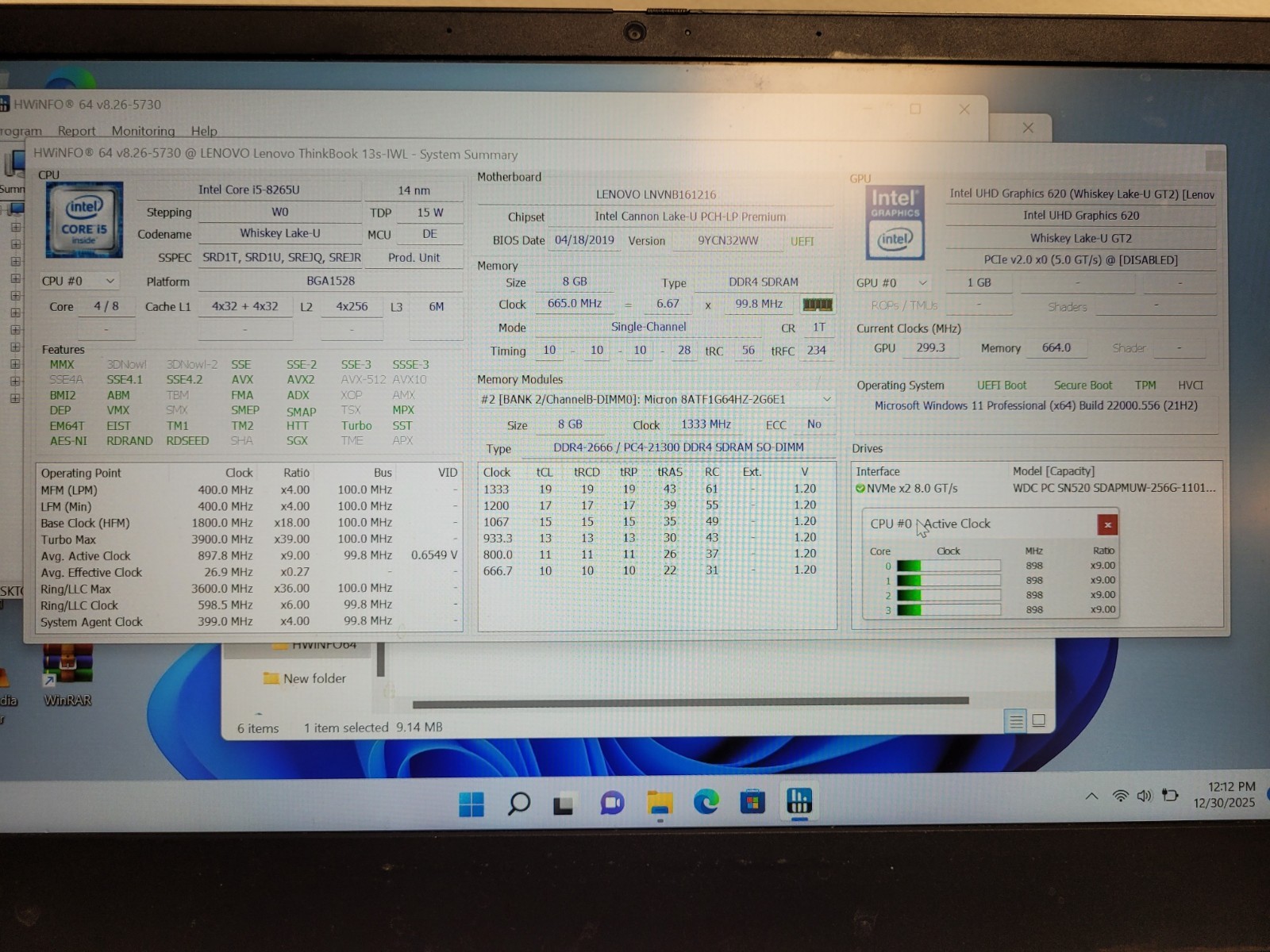Click the Ring/LLC Max row
1270x952 pixels.
(x=249, y=589)
